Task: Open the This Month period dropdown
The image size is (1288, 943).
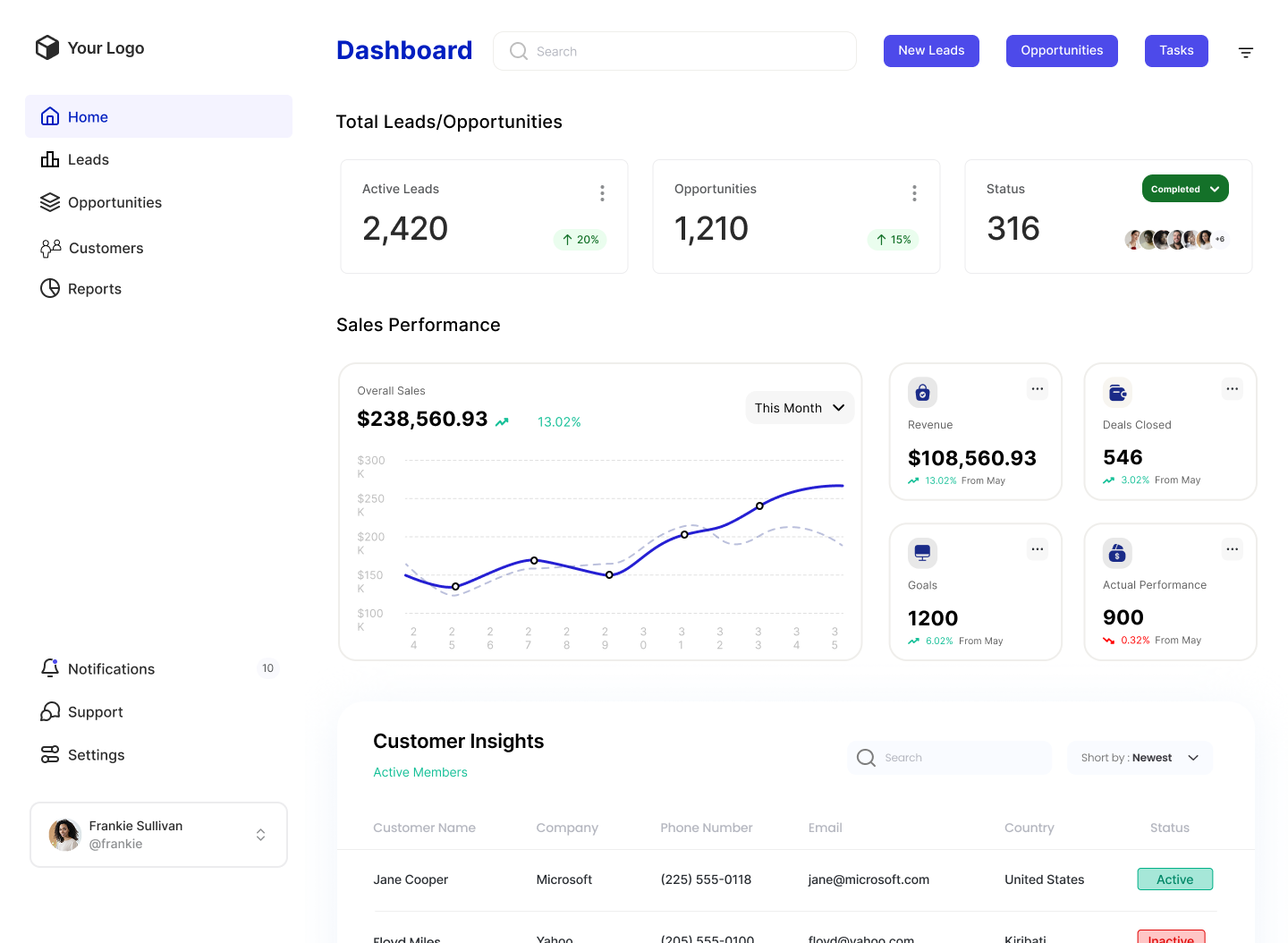Action: [x=800, y=408]
